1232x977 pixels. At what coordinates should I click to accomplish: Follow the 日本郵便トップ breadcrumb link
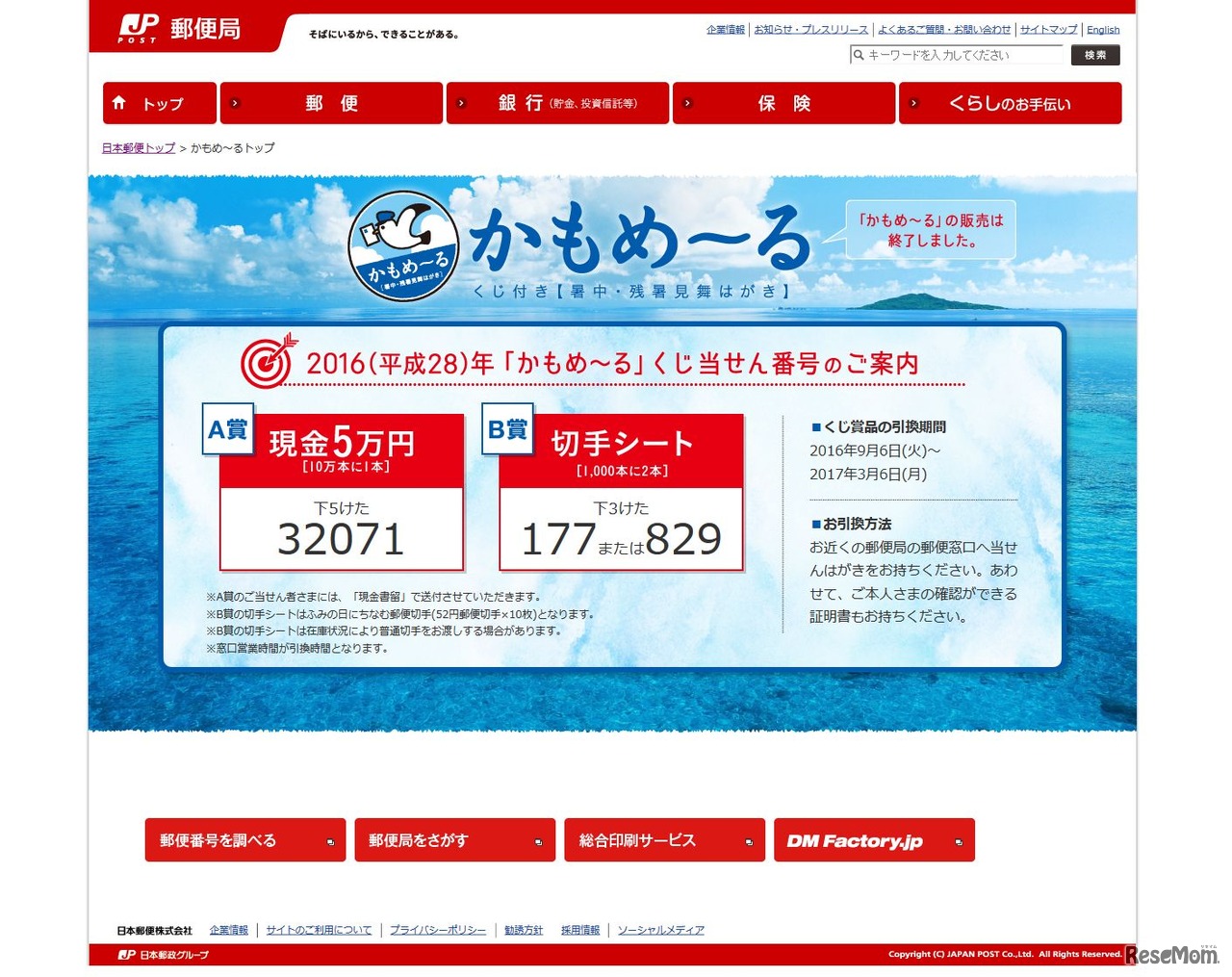138,148
